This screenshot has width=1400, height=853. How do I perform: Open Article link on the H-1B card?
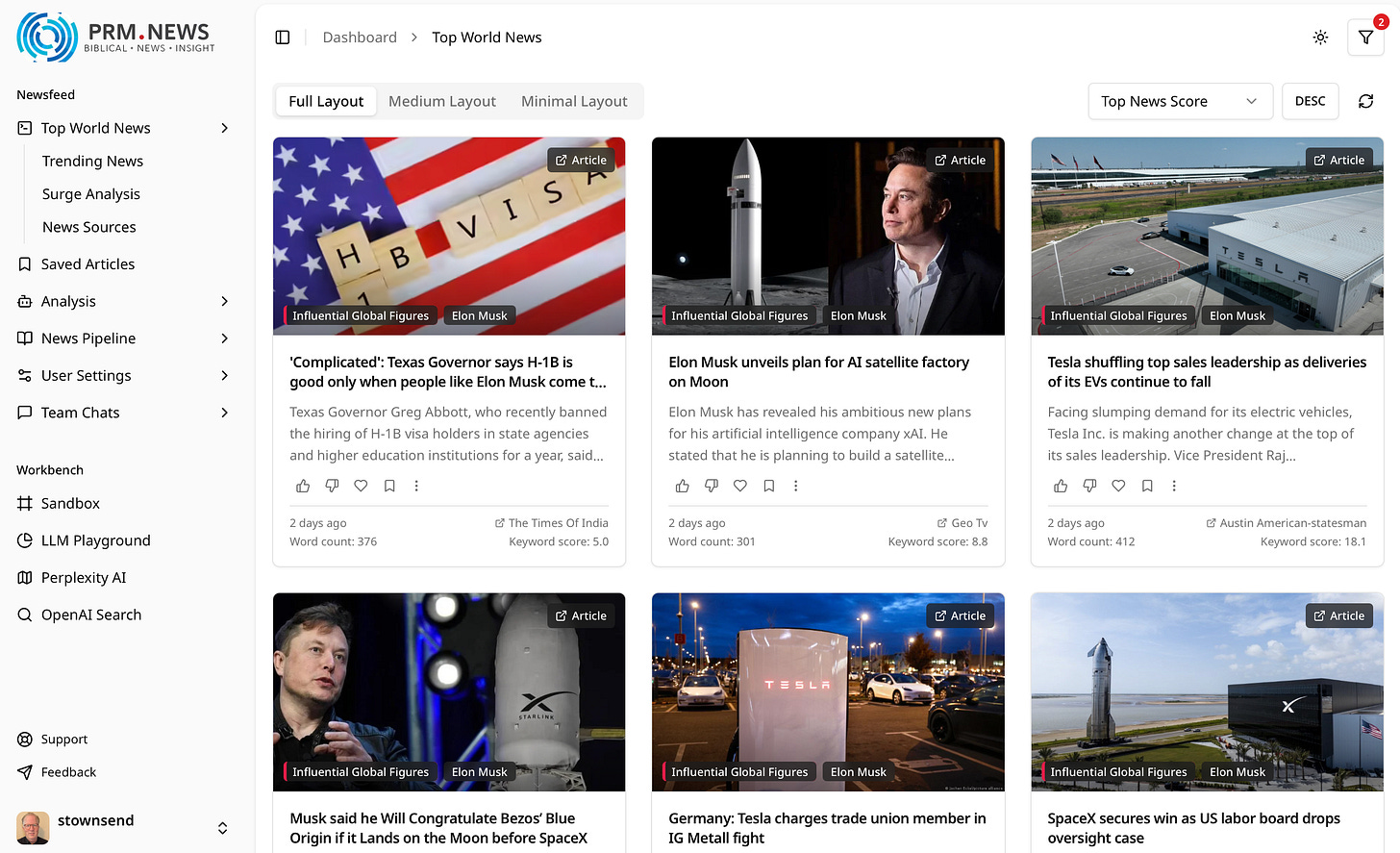(581, 160)
